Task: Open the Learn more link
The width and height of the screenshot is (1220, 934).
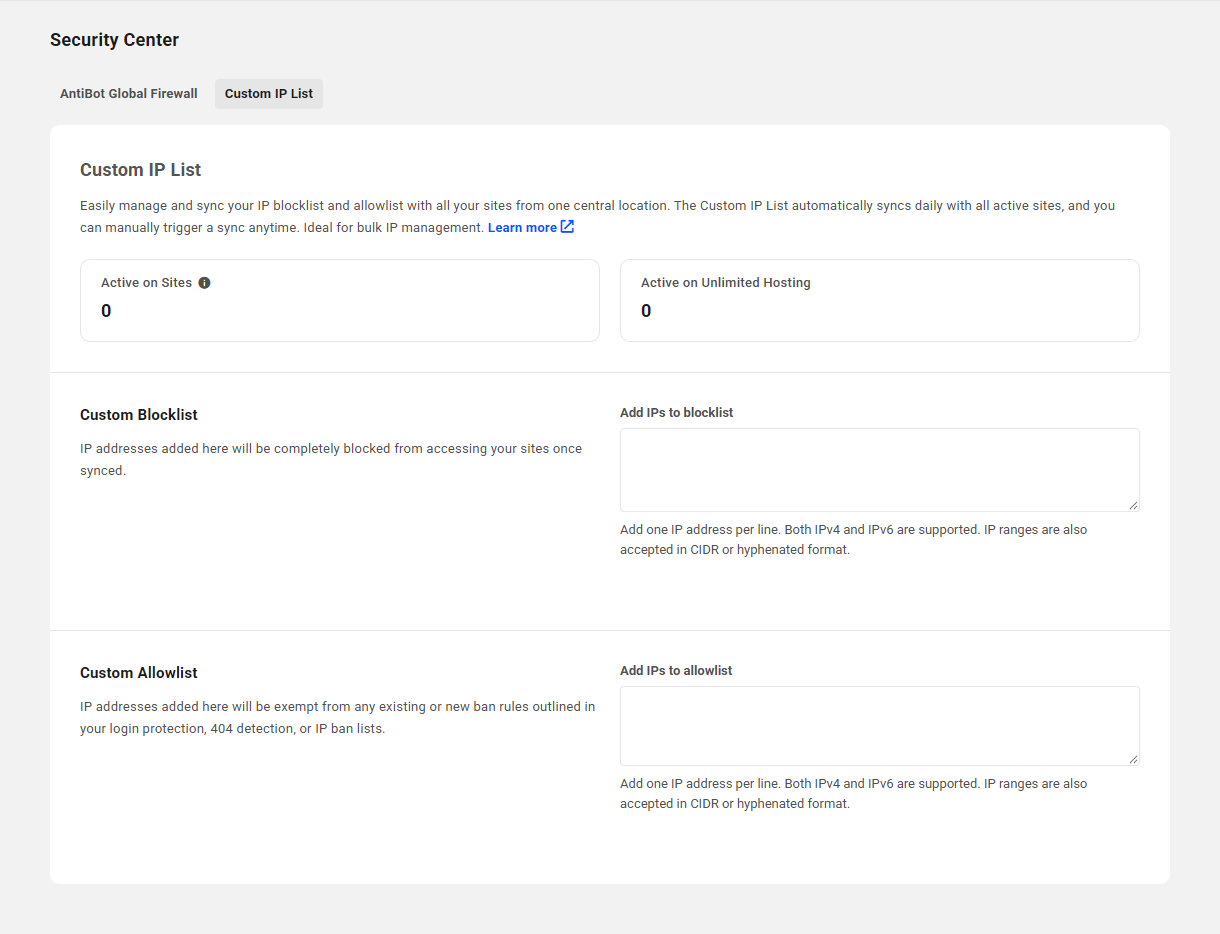Action: [522, 228]
